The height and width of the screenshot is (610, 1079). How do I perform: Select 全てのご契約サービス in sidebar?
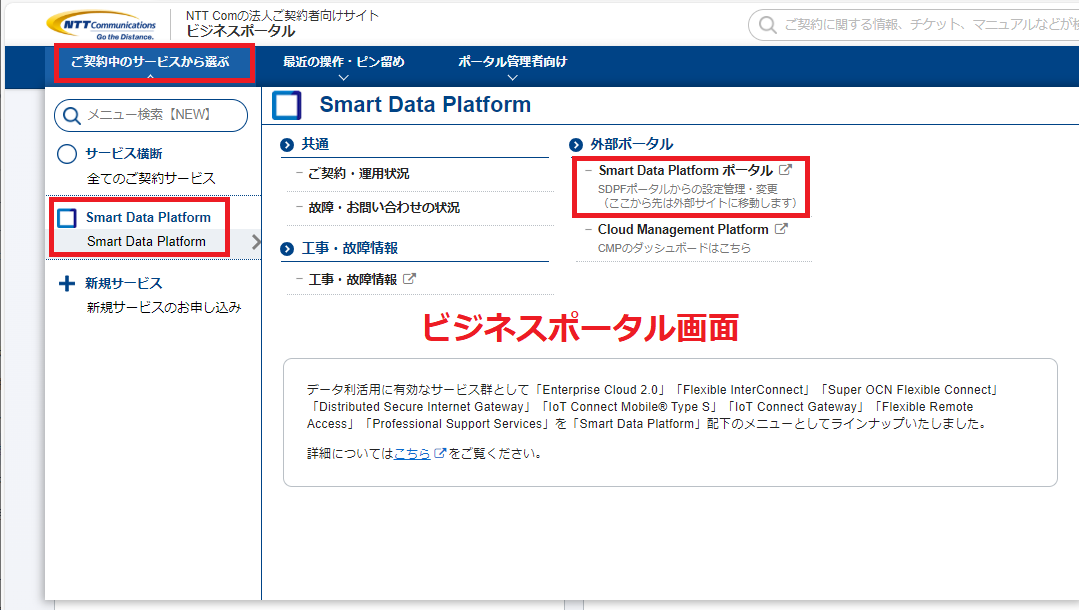coord(151,178)
